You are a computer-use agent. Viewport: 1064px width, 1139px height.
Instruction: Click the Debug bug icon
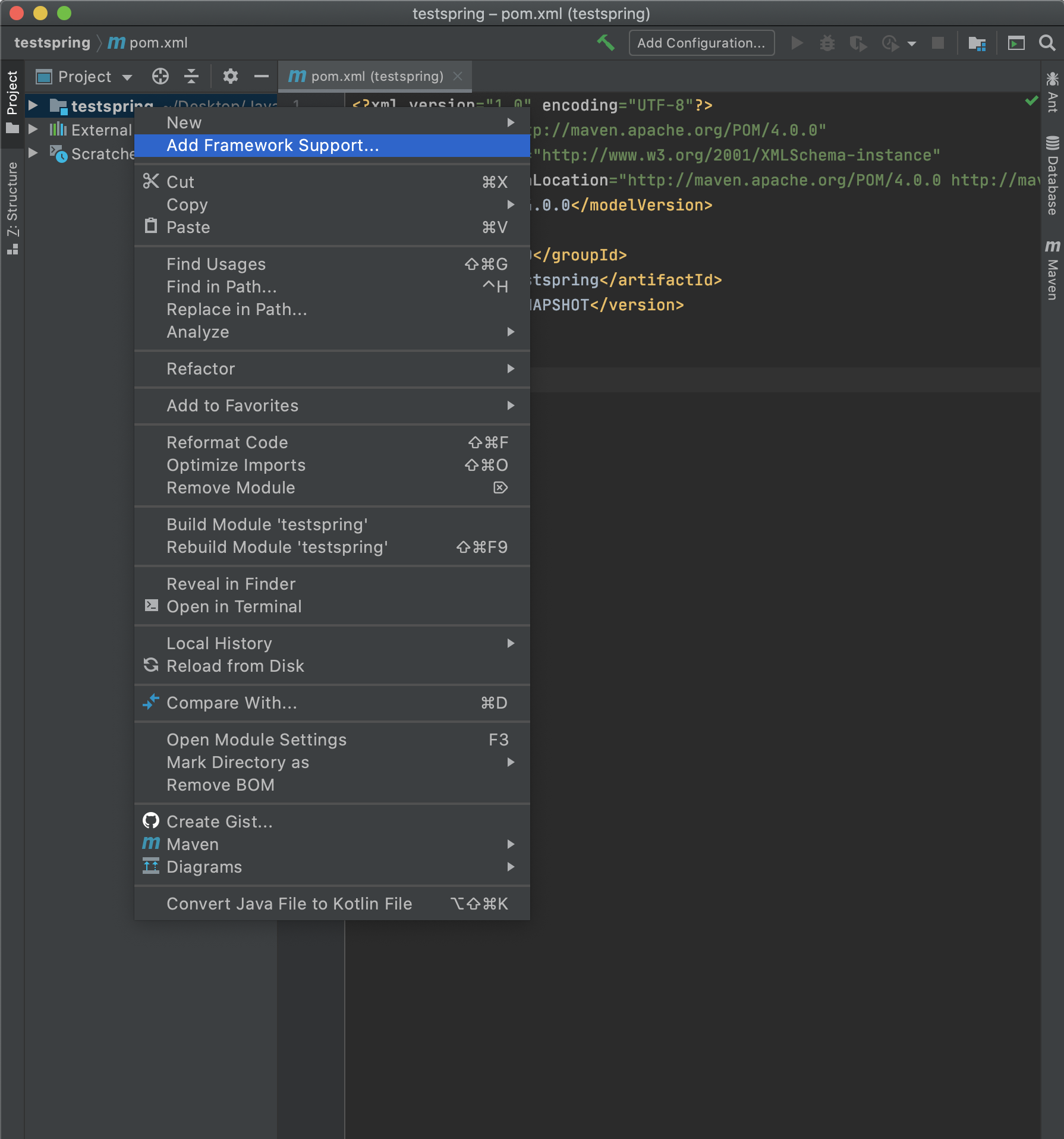pos(827,43)
